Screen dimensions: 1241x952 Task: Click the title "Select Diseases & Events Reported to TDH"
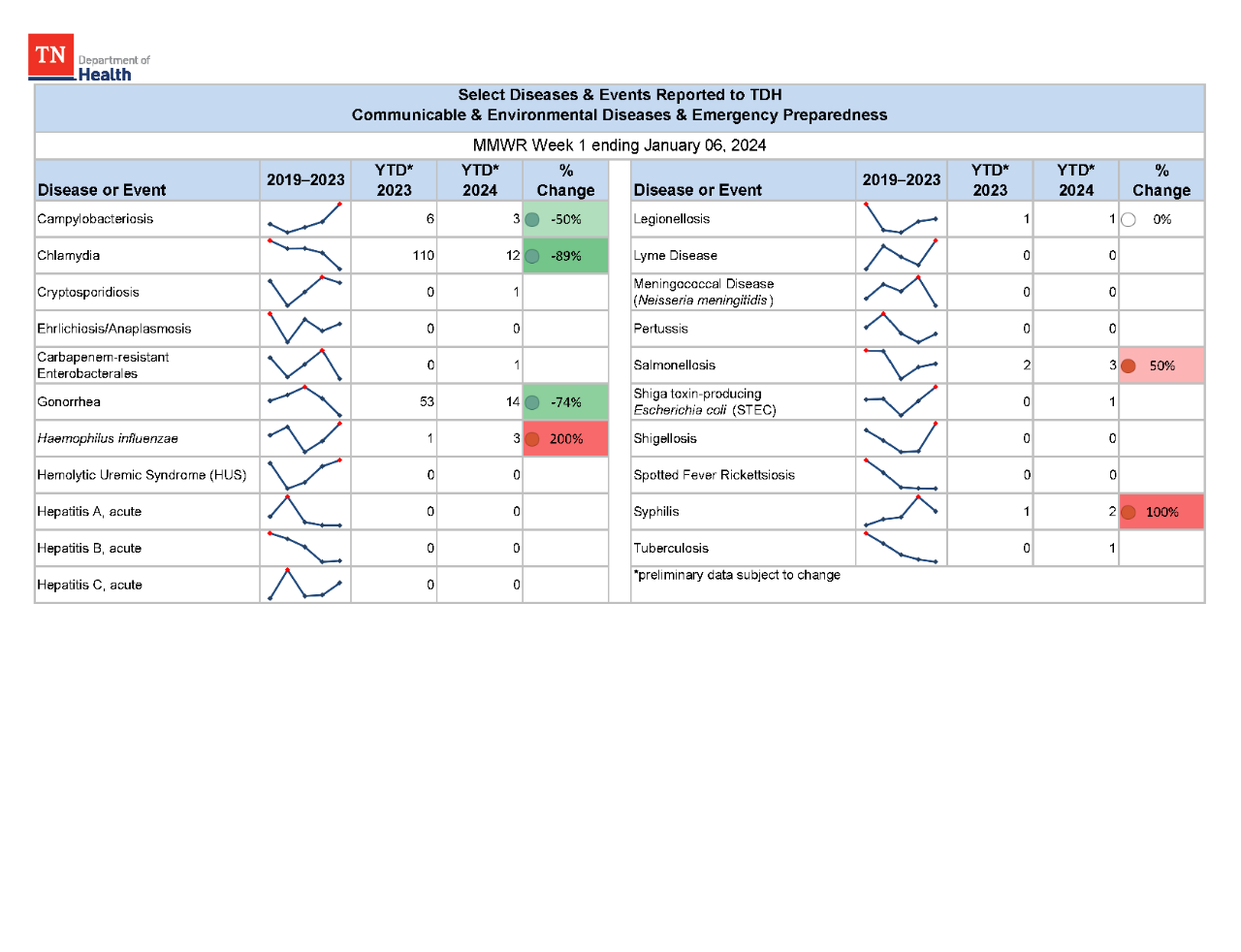620,95
